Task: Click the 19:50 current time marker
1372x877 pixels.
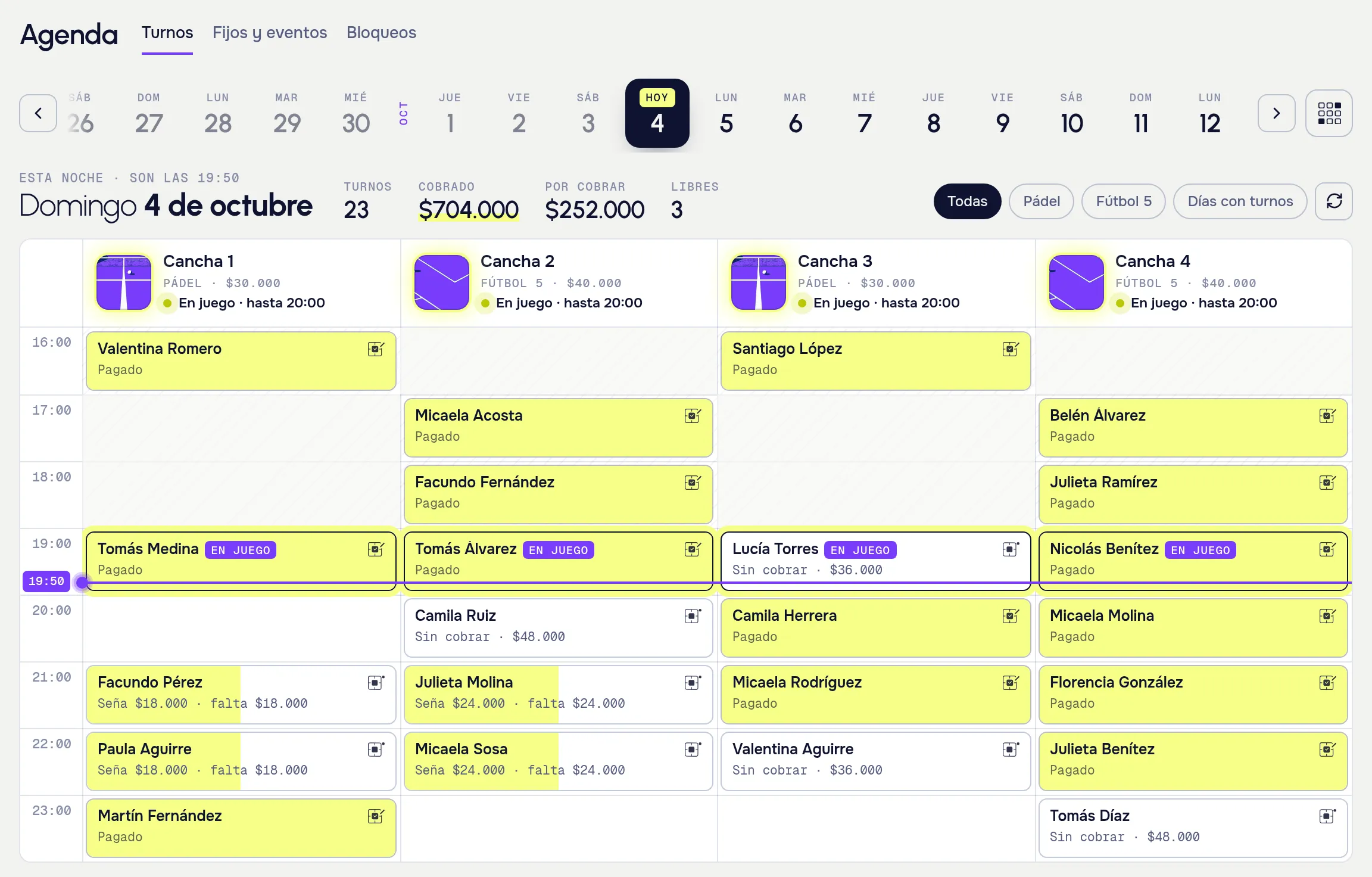Action: click(x=46, y=581)
